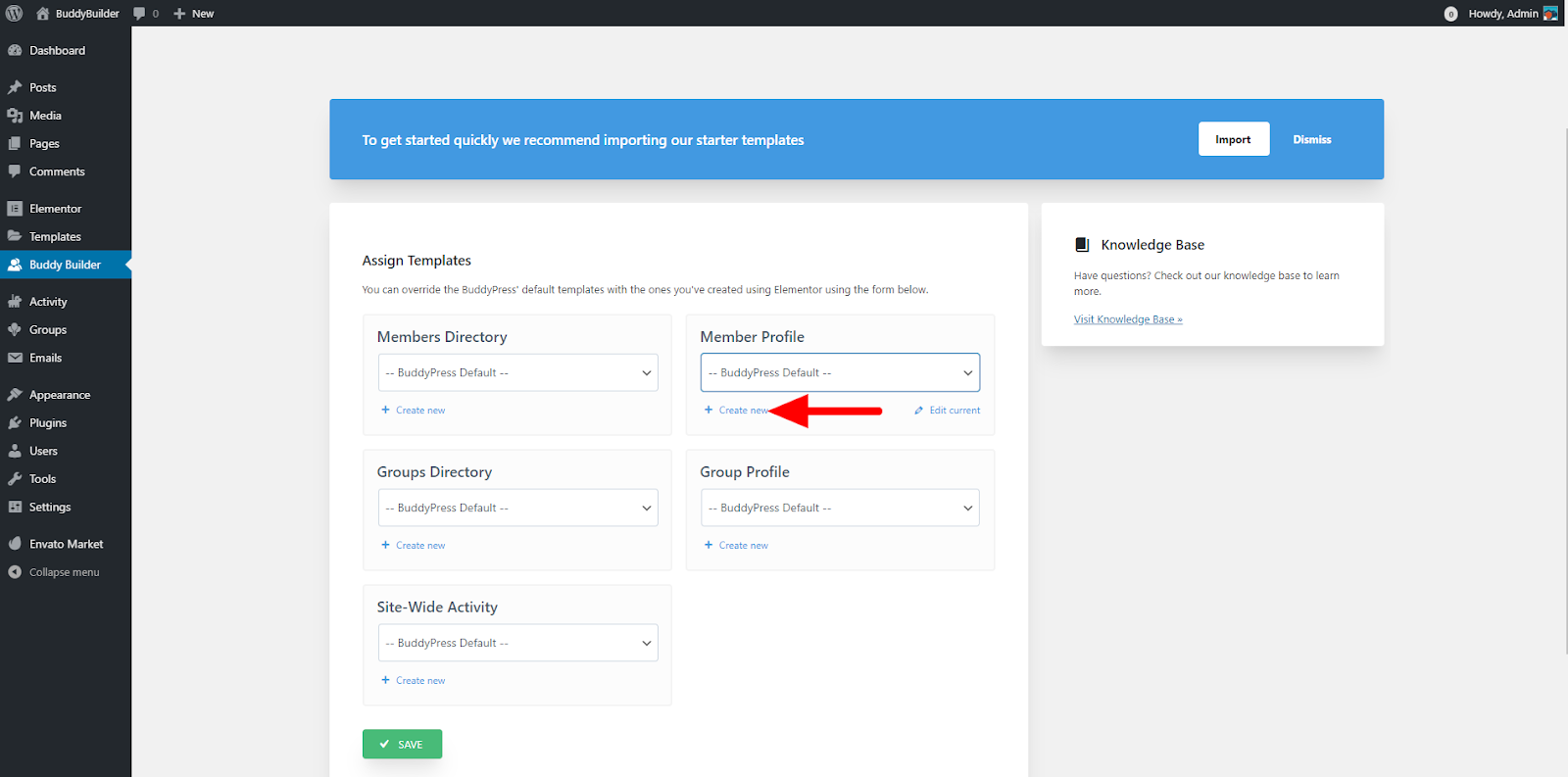
Task: Click the Knowledge Base book icon
Action: pos(1082,245)
